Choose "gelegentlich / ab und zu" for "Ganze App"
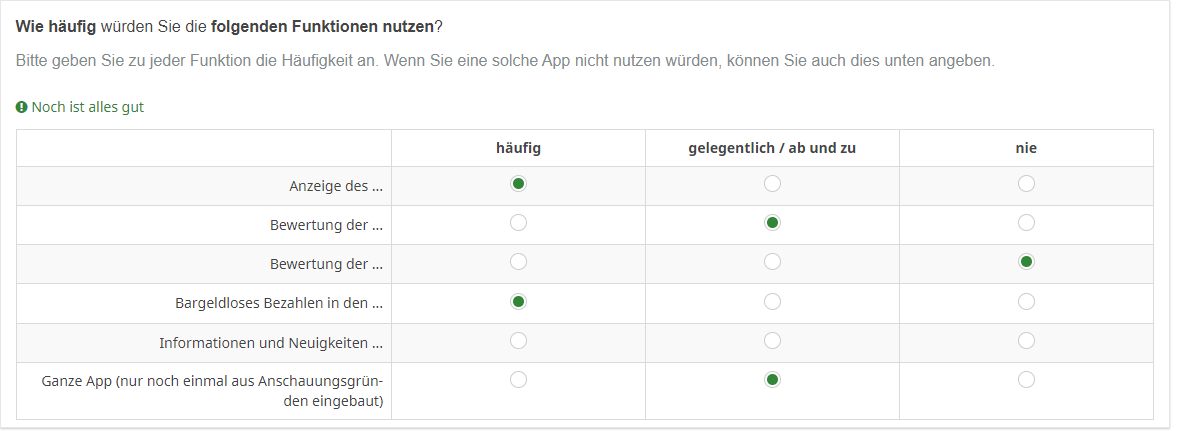 [772, 380]
